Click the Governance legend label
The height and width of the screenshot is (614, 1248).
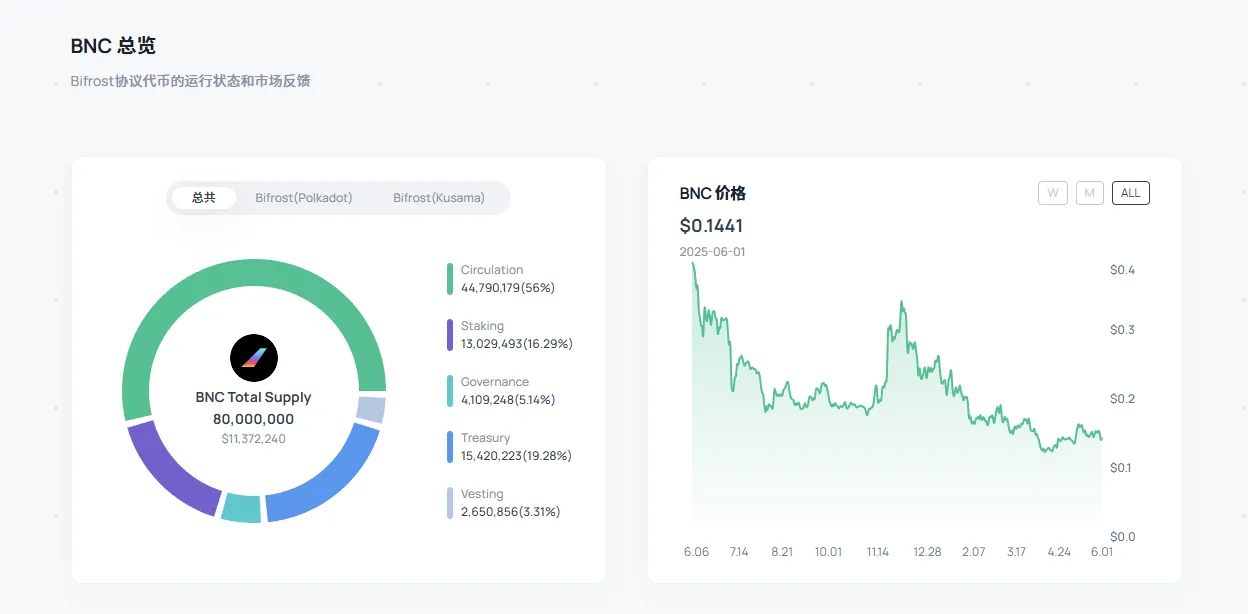coord(495,382)
